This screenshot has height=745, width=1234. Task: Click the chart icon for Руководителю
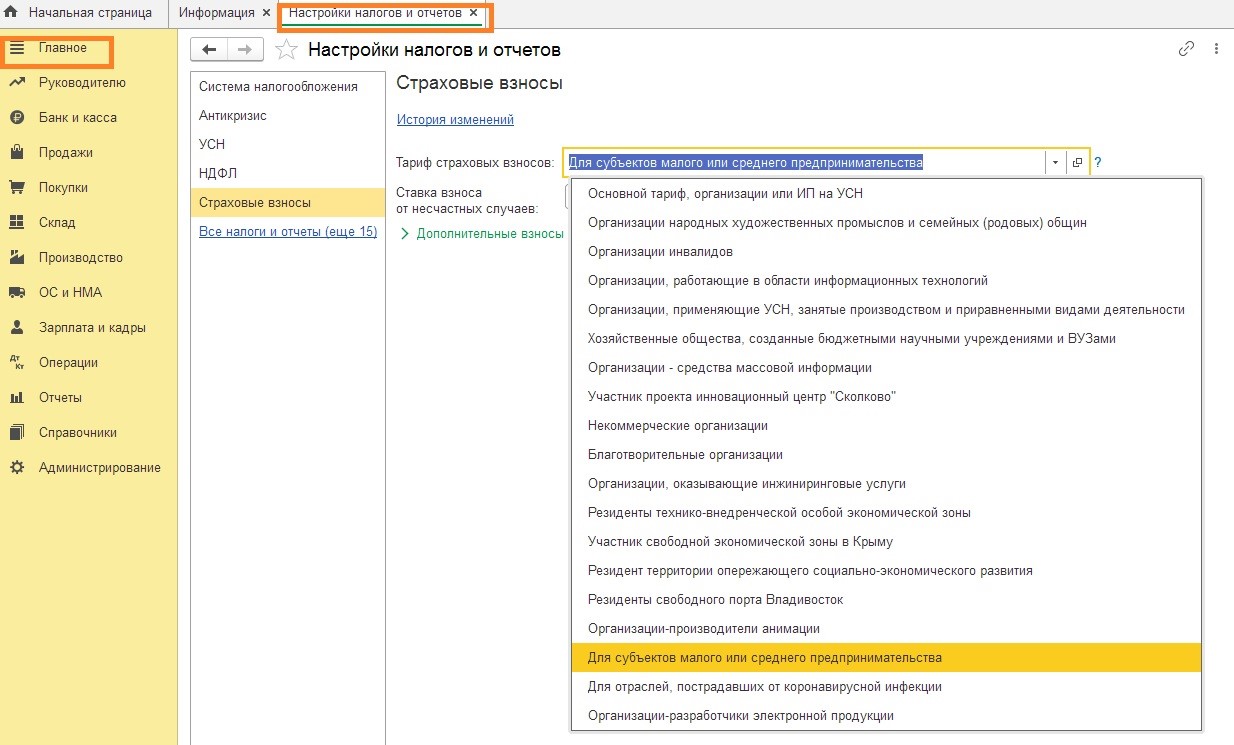pyautogui.click(x=17, y=83)
